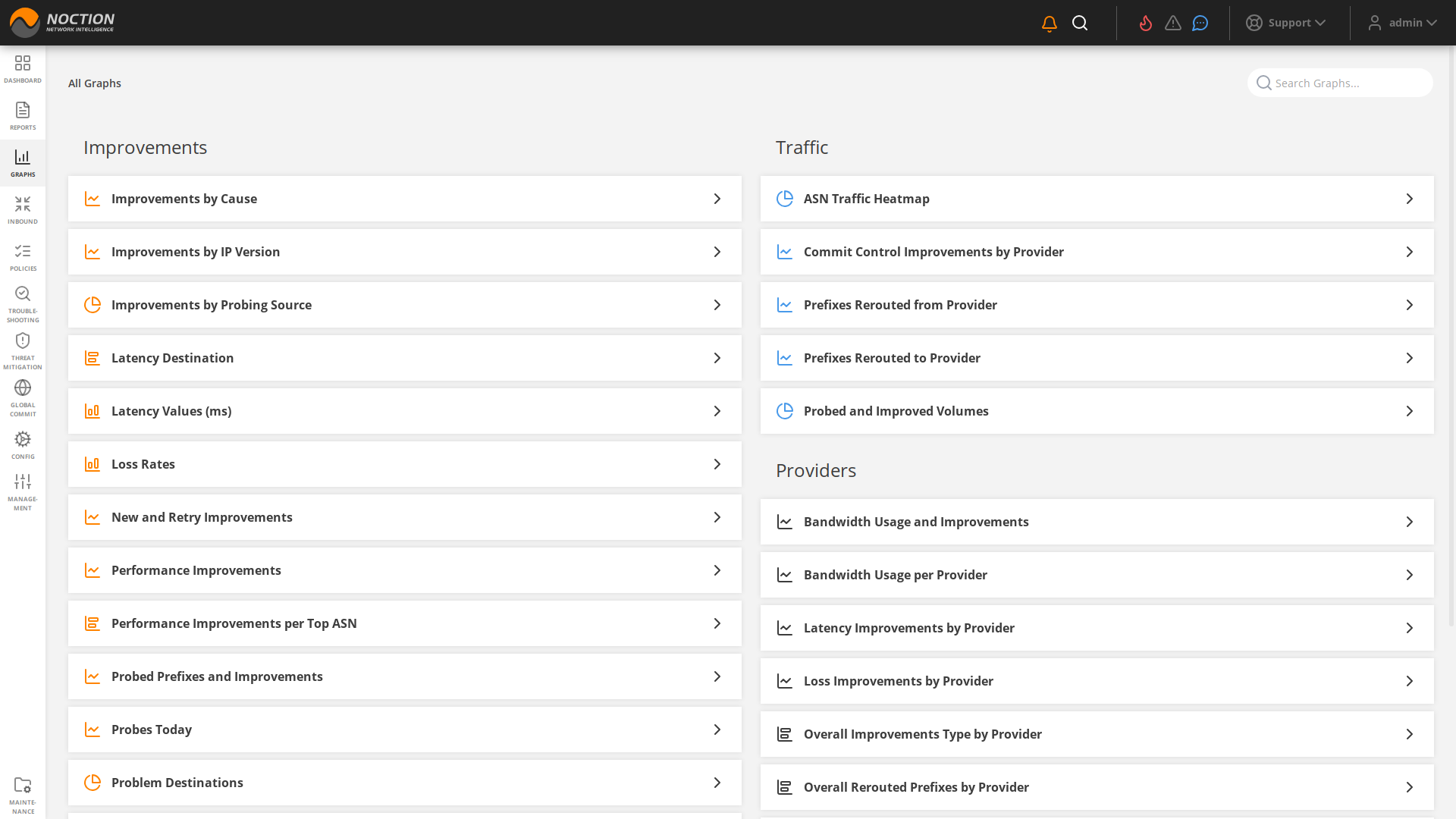Open the ASN Traffic Heatmap graph
This screenshot has width=1456, height=819.
click(1096, 199)
